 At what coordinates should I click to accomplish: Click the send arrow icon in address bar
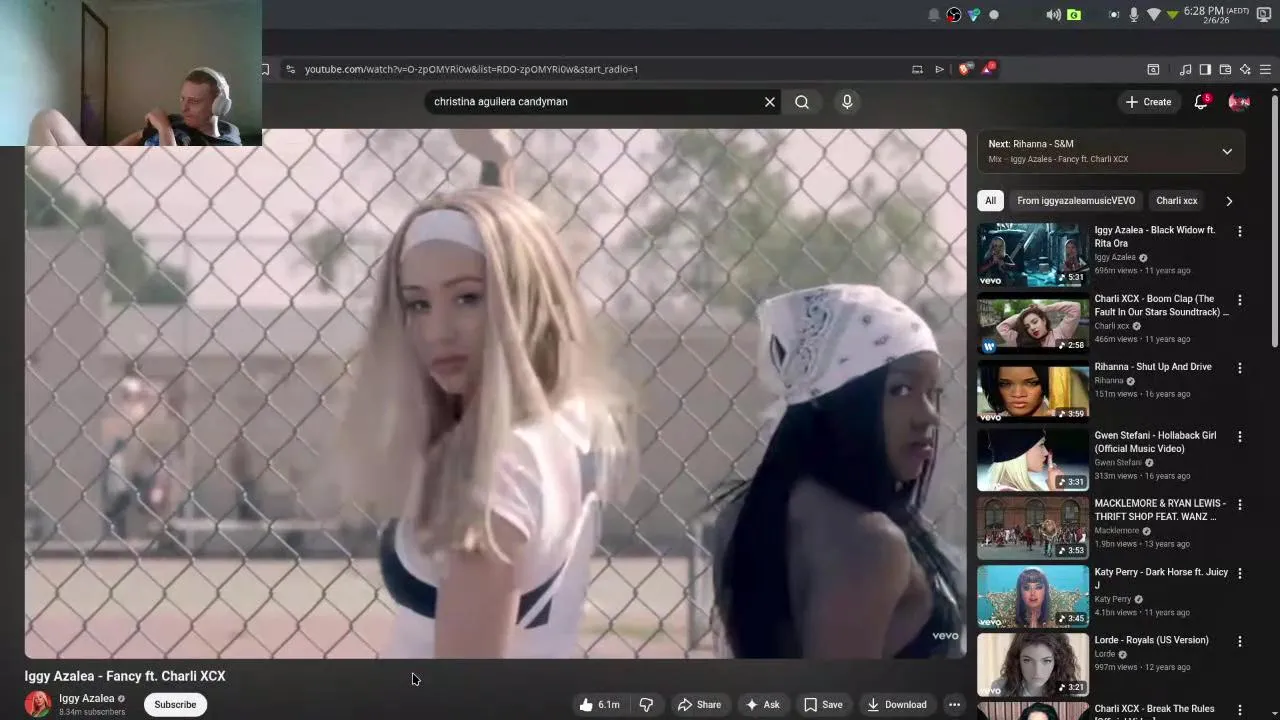pyautogui.click(x=939, y=69)
